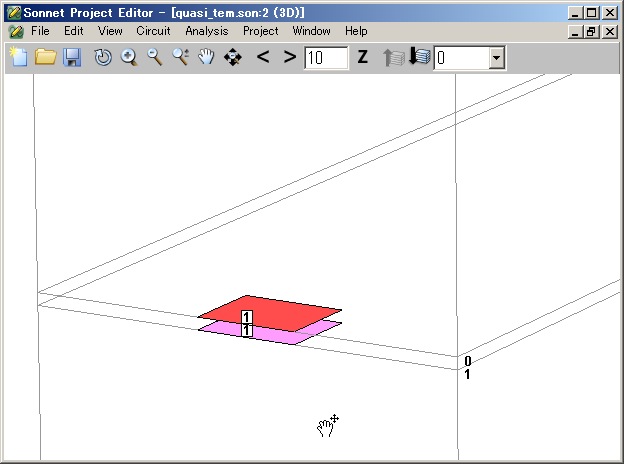Click the full view arrows icon

pos(233,57)
